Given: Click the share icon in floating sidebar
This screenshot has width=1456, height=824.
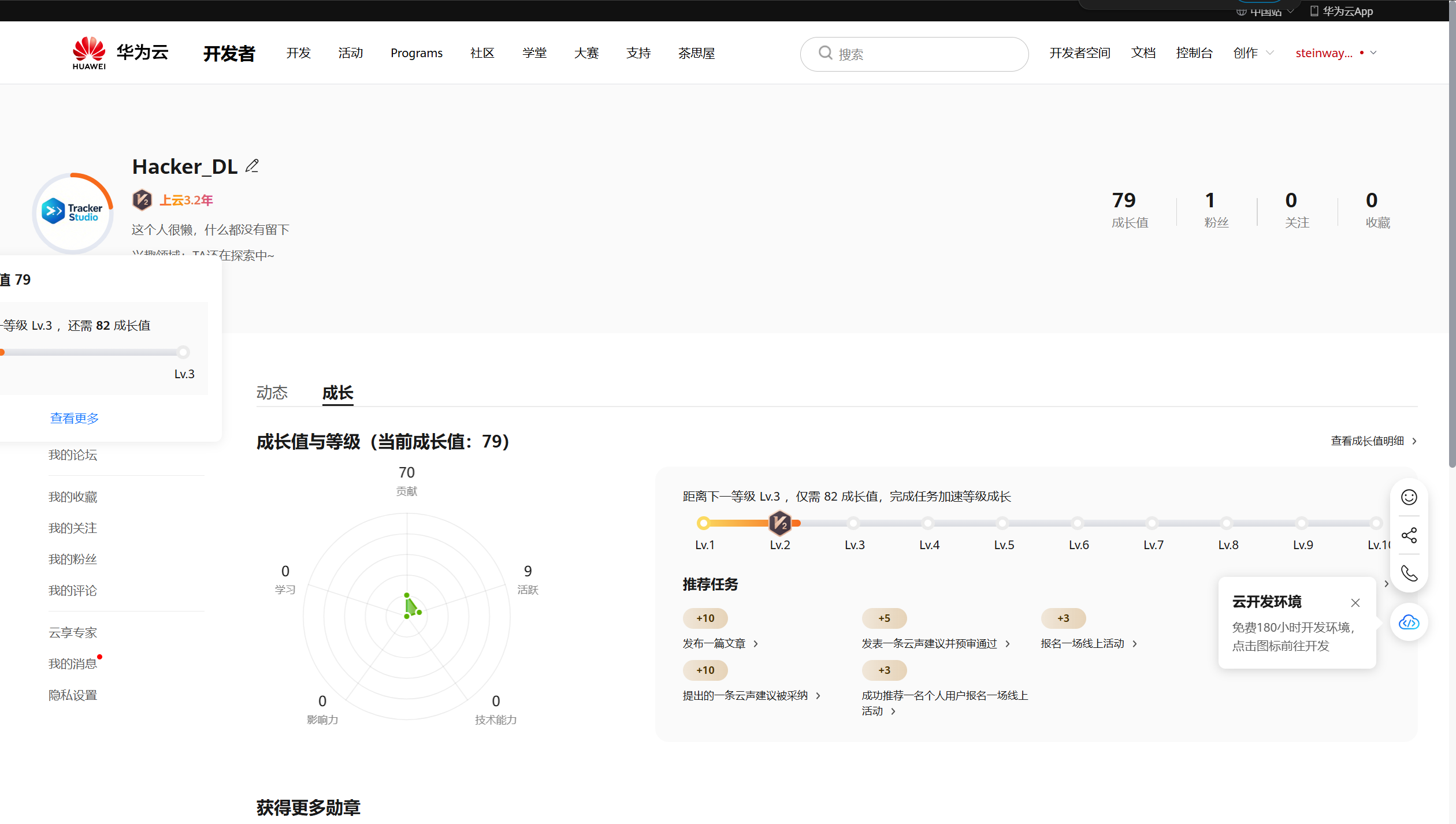Looking at the screenshot, I should (1409, 535).
